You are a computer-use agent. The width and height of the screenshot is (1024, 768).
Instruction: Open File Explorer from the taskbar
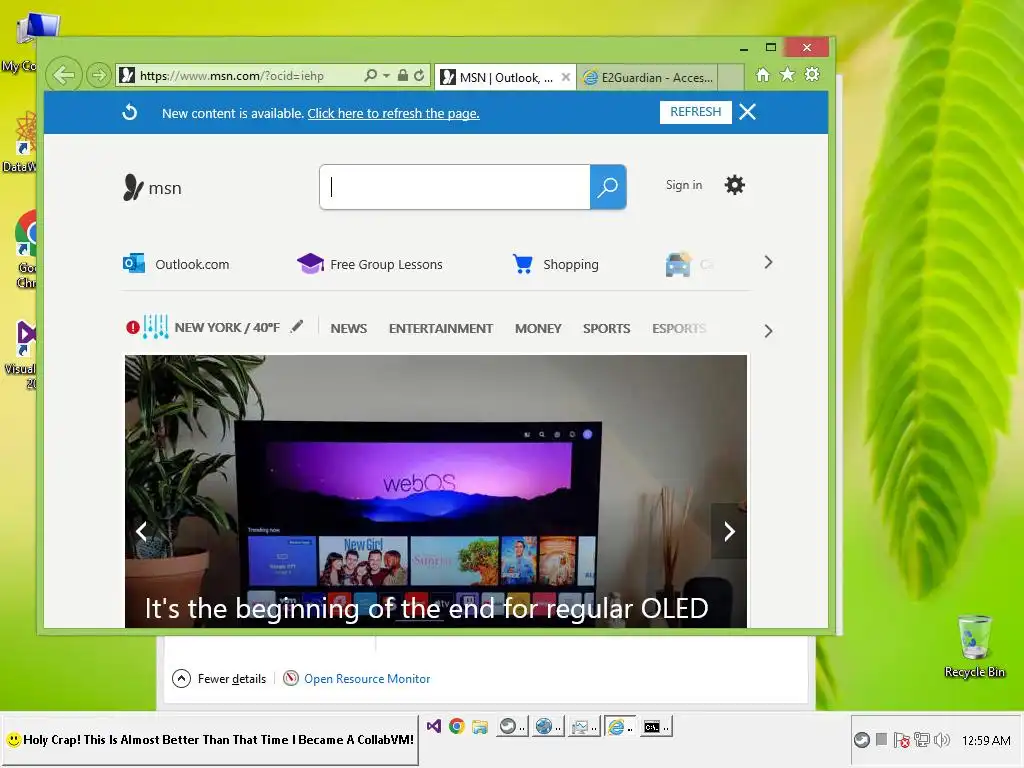click(x=480, y=726)
